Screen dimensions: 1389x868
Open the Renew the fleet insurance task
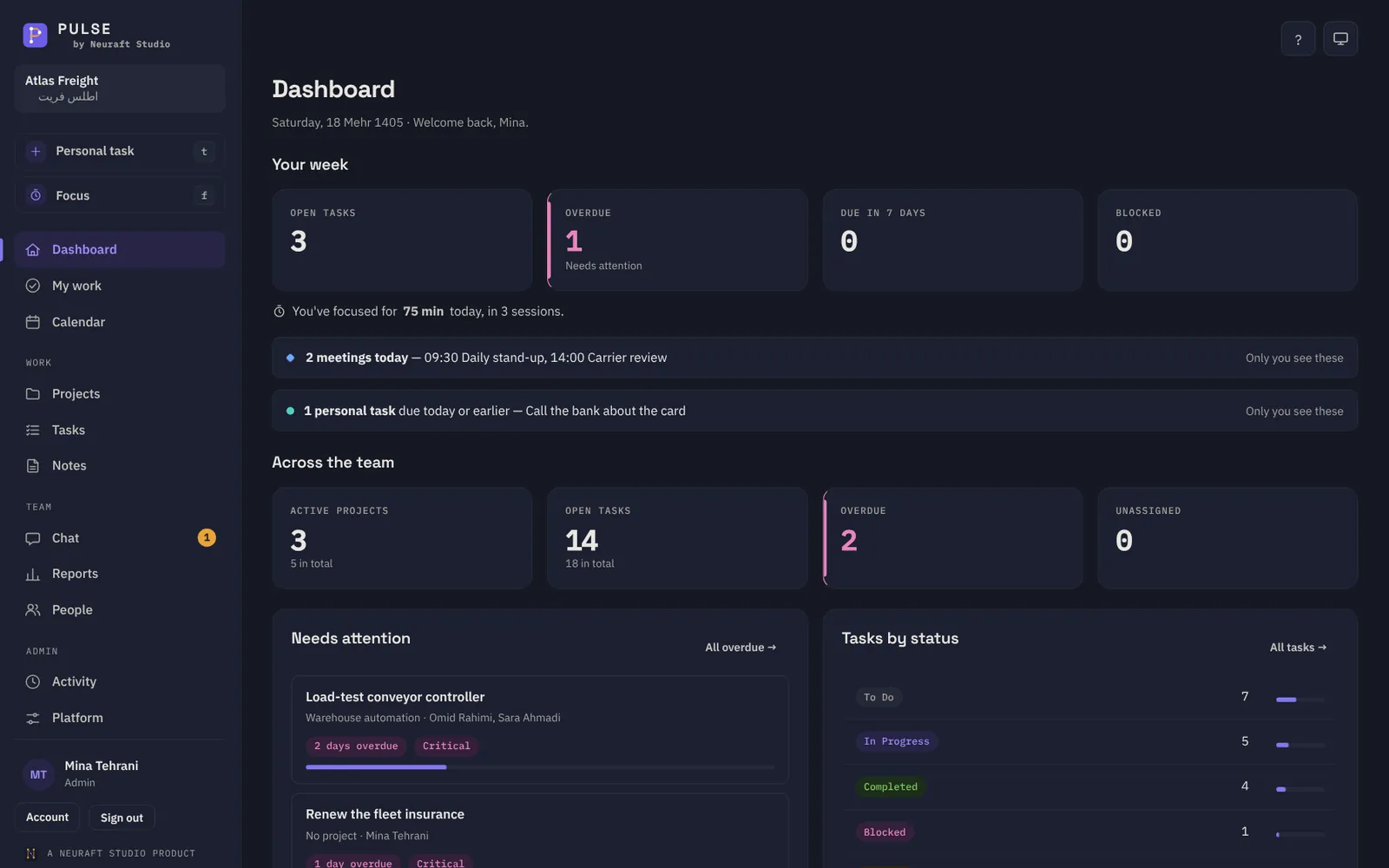coord(540,831)
